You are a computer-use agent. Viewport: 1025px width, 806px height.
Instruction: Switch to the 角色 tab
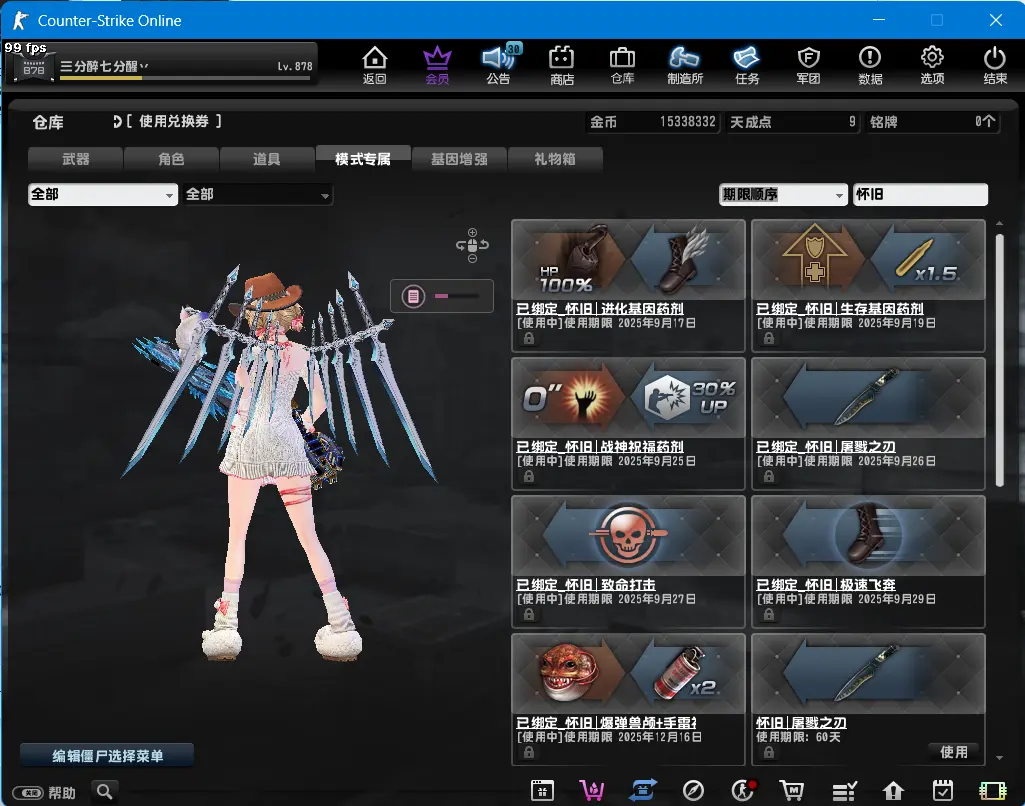point(171,159)
